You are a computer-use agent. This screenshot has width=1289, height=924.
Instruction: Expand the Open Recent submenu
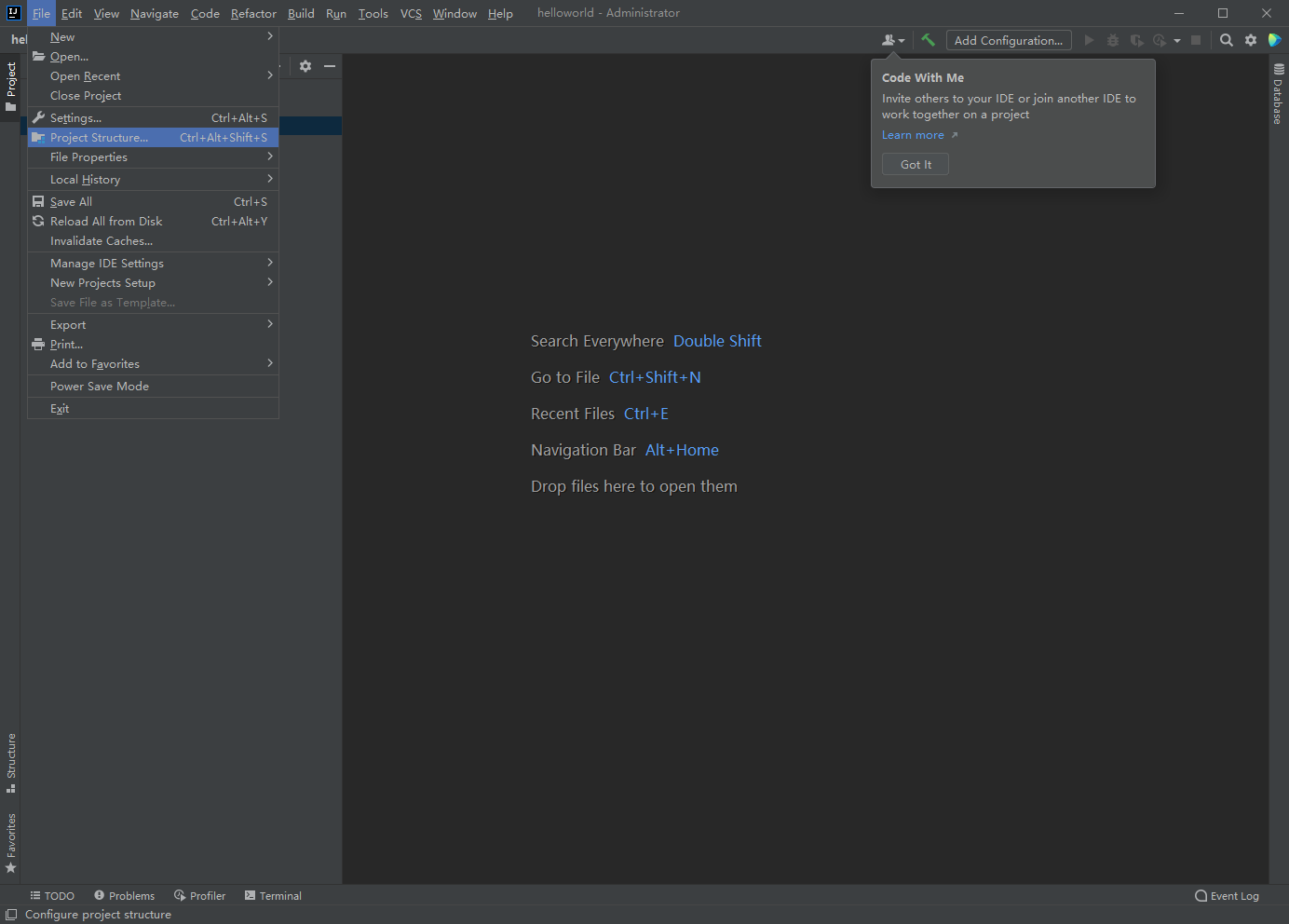153,76
